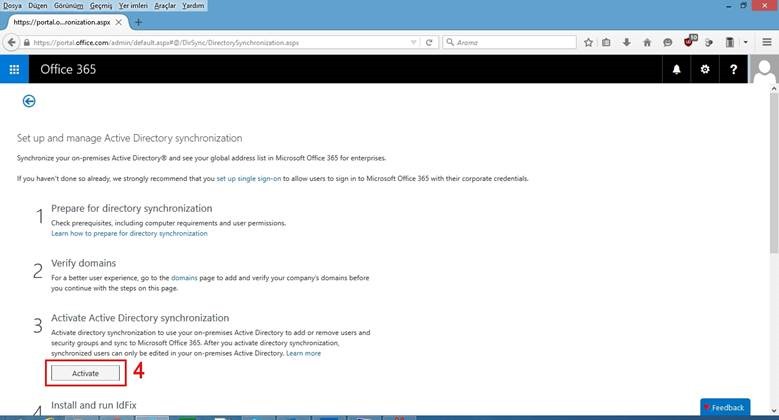This screenshot has height=420, width=779.
Task: Show bookmarks list icon in toolbar
Action: (606, 43)
